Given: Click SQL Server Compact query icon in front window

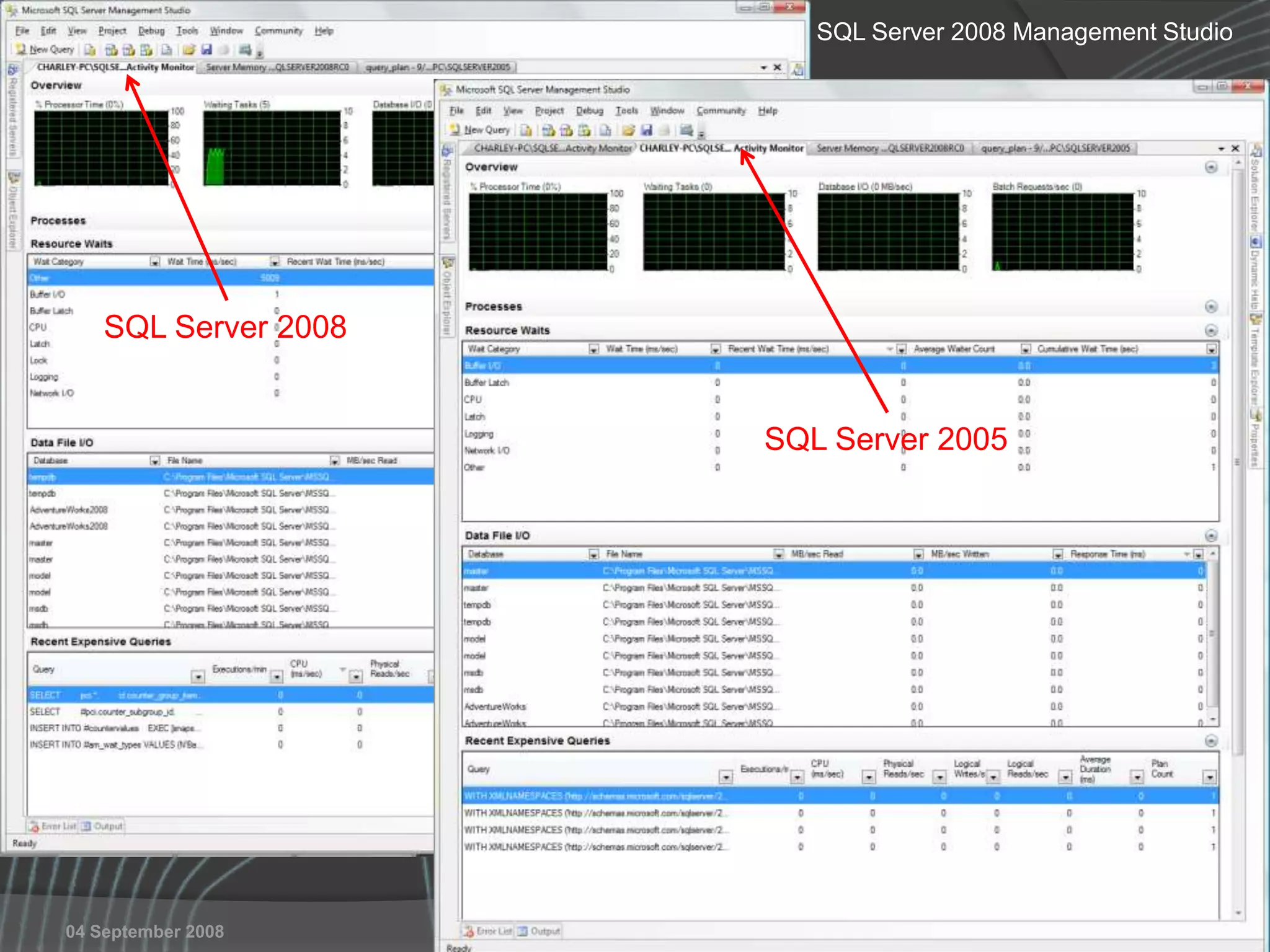Looking at the screenshot, I should click(x=606, y=130).
